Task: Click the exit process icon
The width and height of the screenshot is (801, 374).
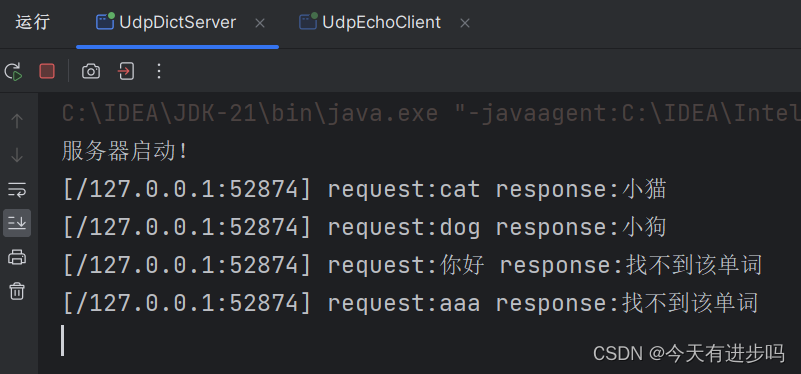Action: 126,71
